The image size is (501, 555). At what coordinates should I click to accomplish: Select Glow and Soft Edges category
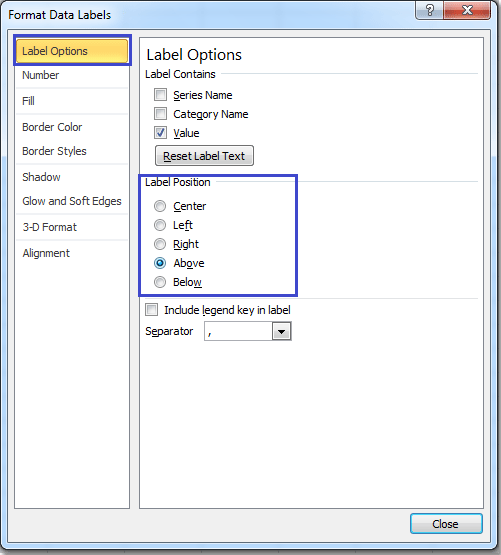[x=72, y=201]
